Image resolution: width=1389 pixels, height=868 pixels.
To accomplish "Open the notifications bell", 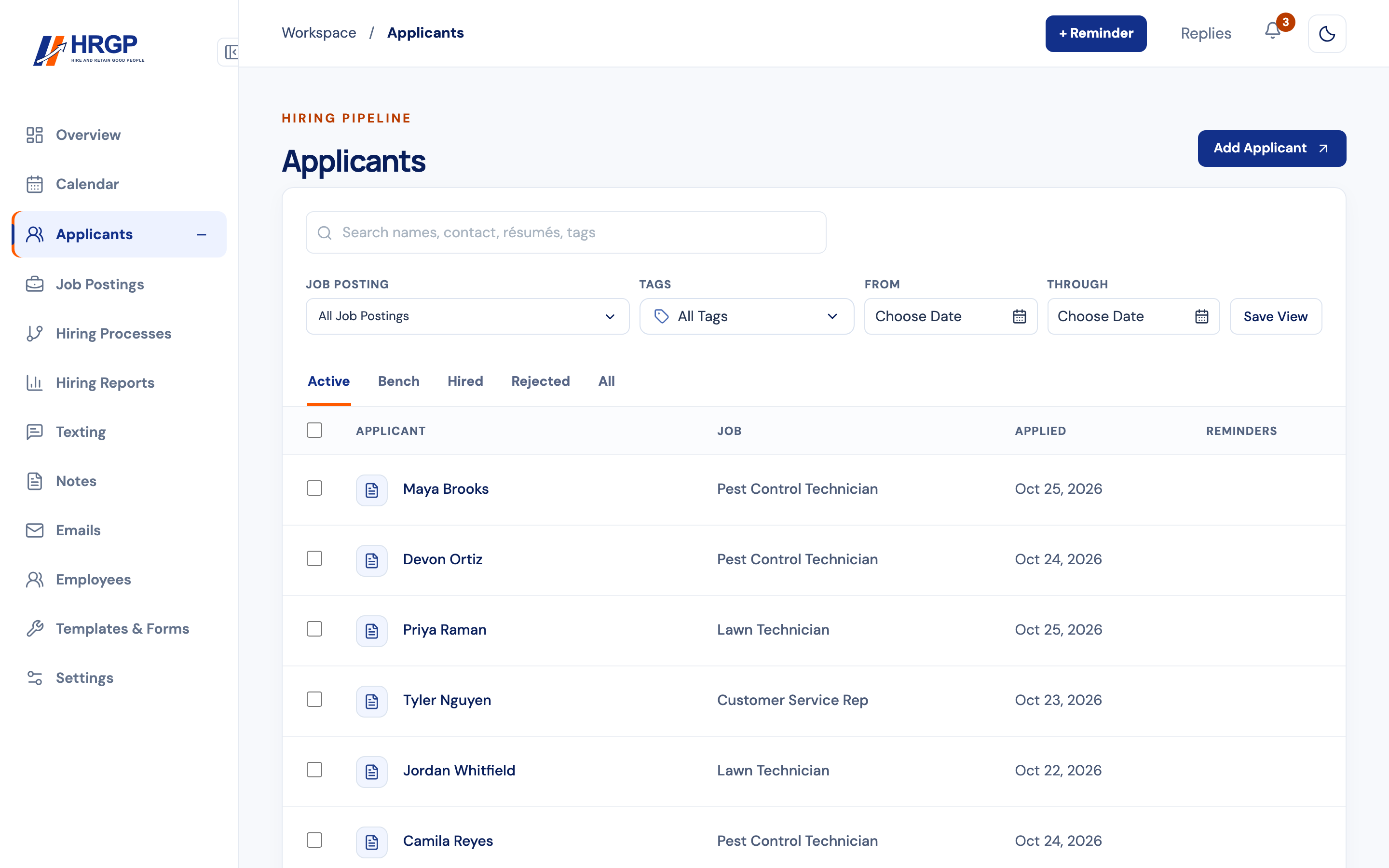I will pyautogui.click(x=1272, y=31).
